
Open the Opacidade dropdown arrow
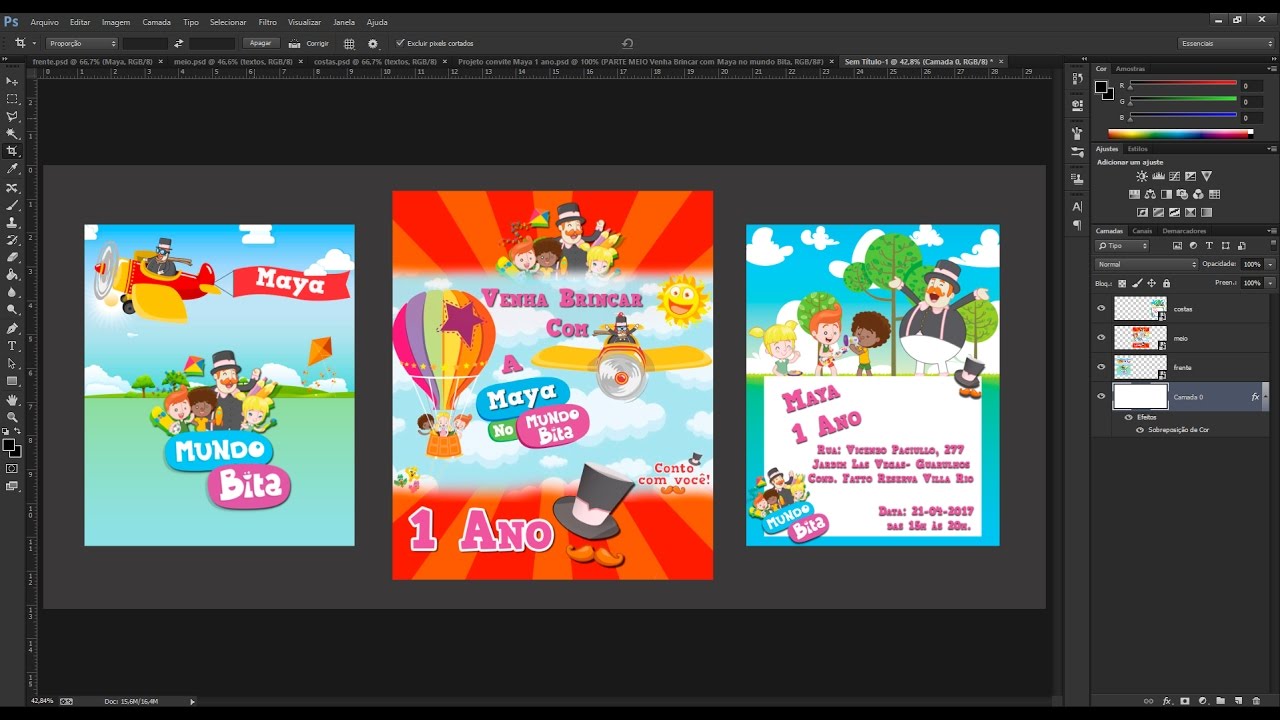tap(1270, 264)
